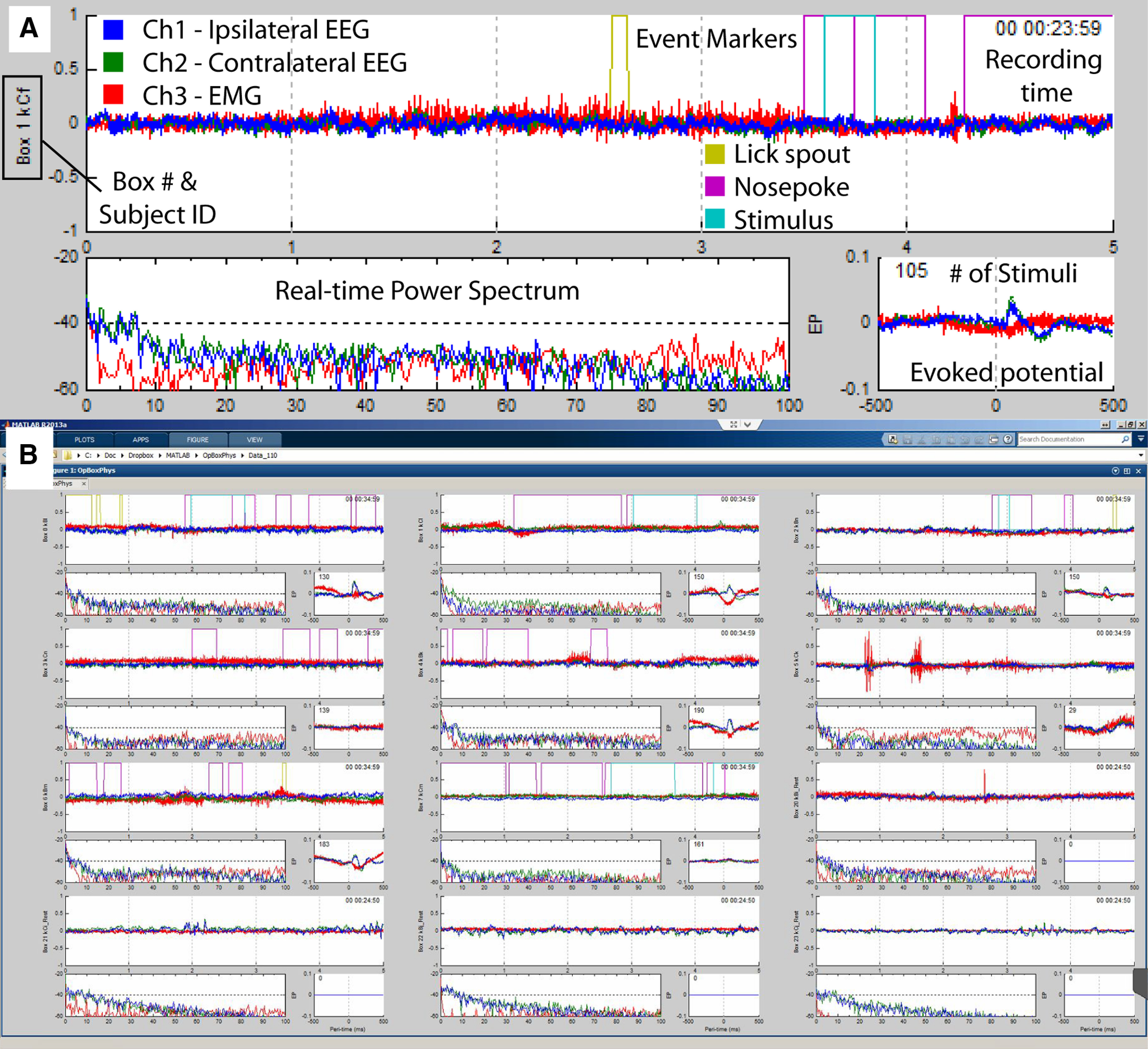Click the yellow Lick spout legend swatch
This screenshot has width=1148, height=1049.
[715, 154]
